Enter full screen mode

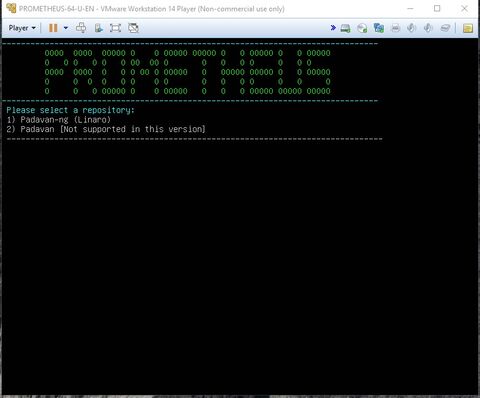coord(115,28)
